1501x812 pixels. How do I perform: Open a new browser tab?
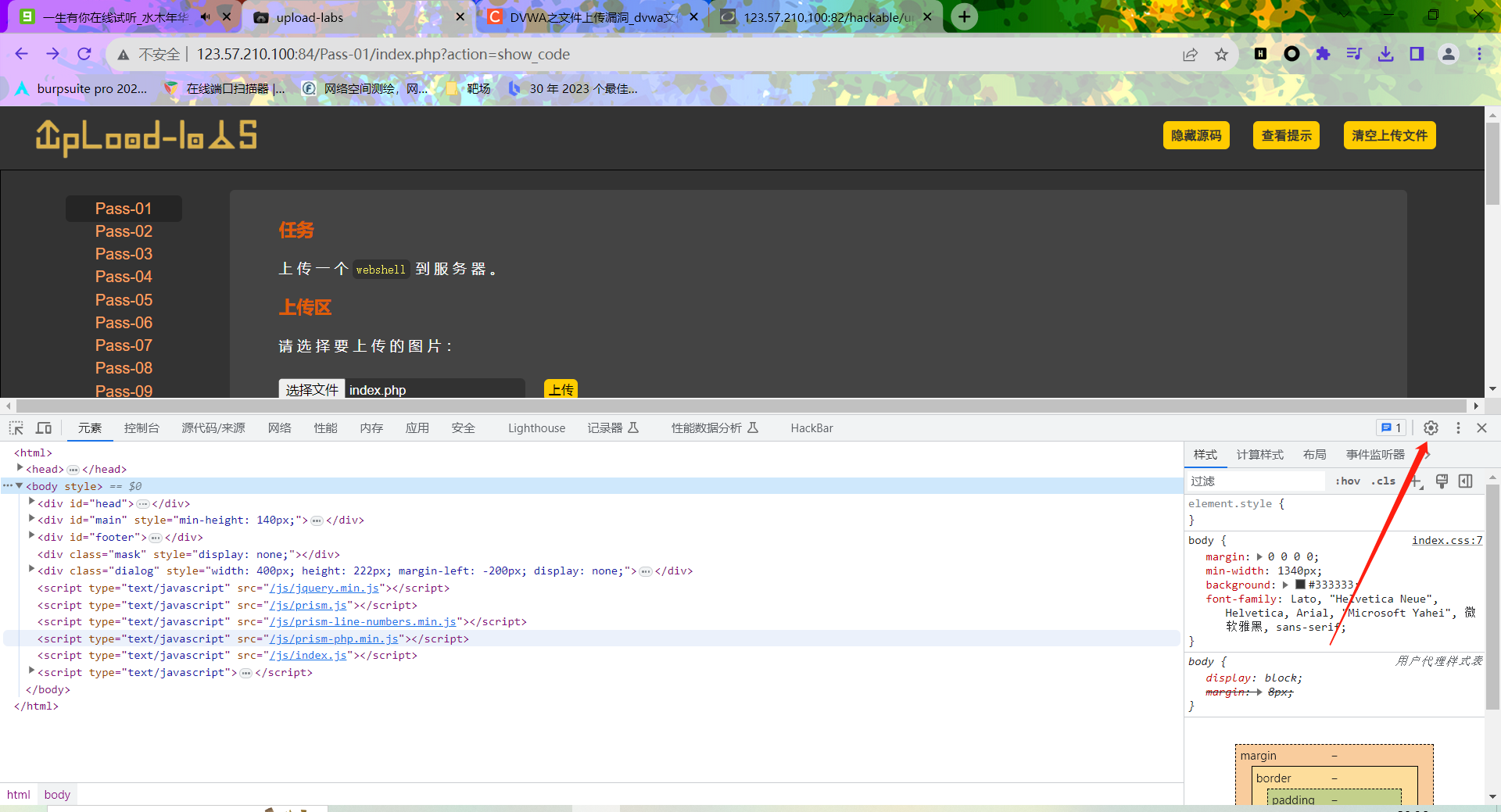[x=965, y=16]
